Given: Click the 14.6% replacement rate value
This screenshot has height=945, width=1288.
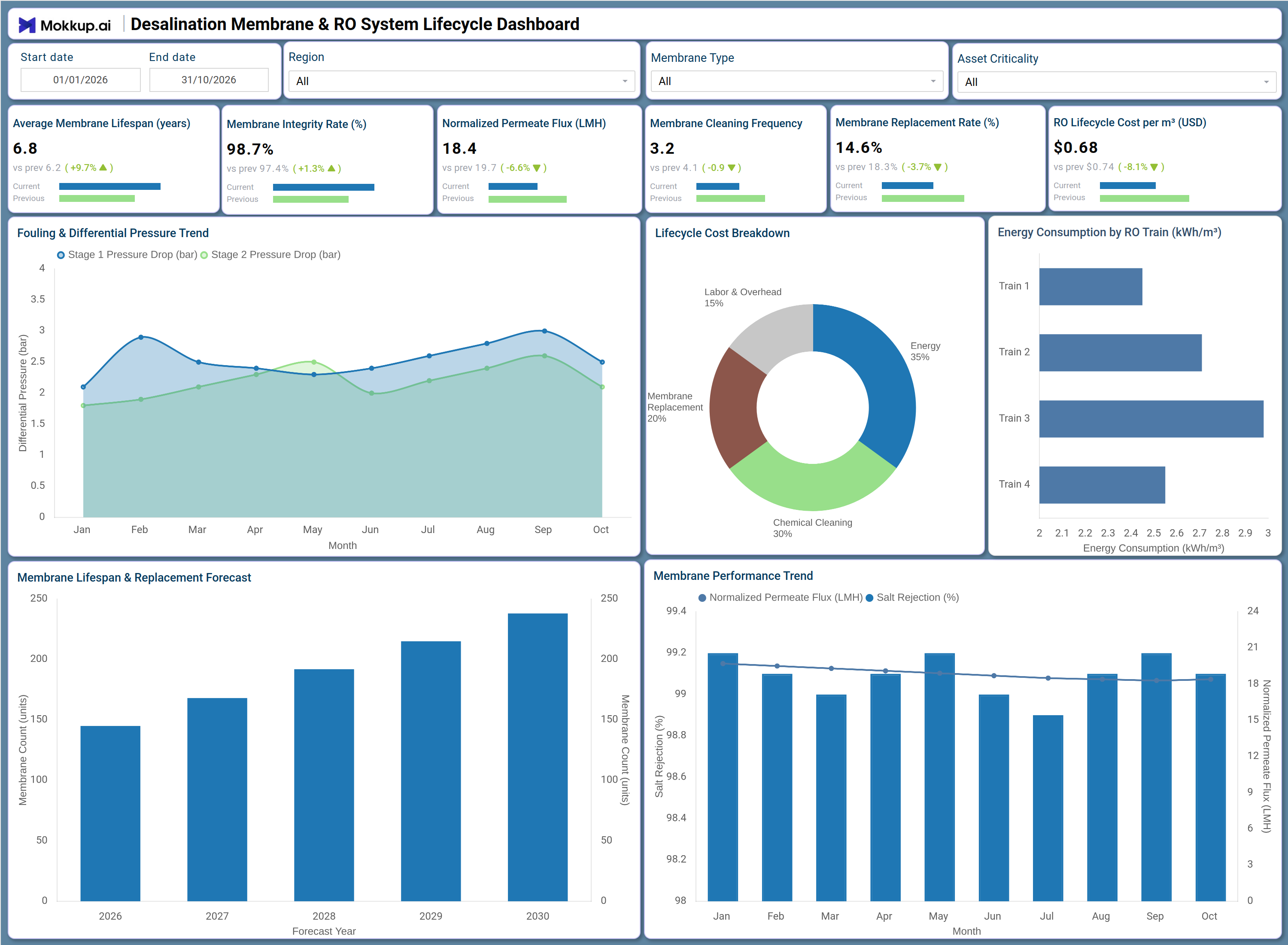Looking at the screenshot, I should coord(859,148).
